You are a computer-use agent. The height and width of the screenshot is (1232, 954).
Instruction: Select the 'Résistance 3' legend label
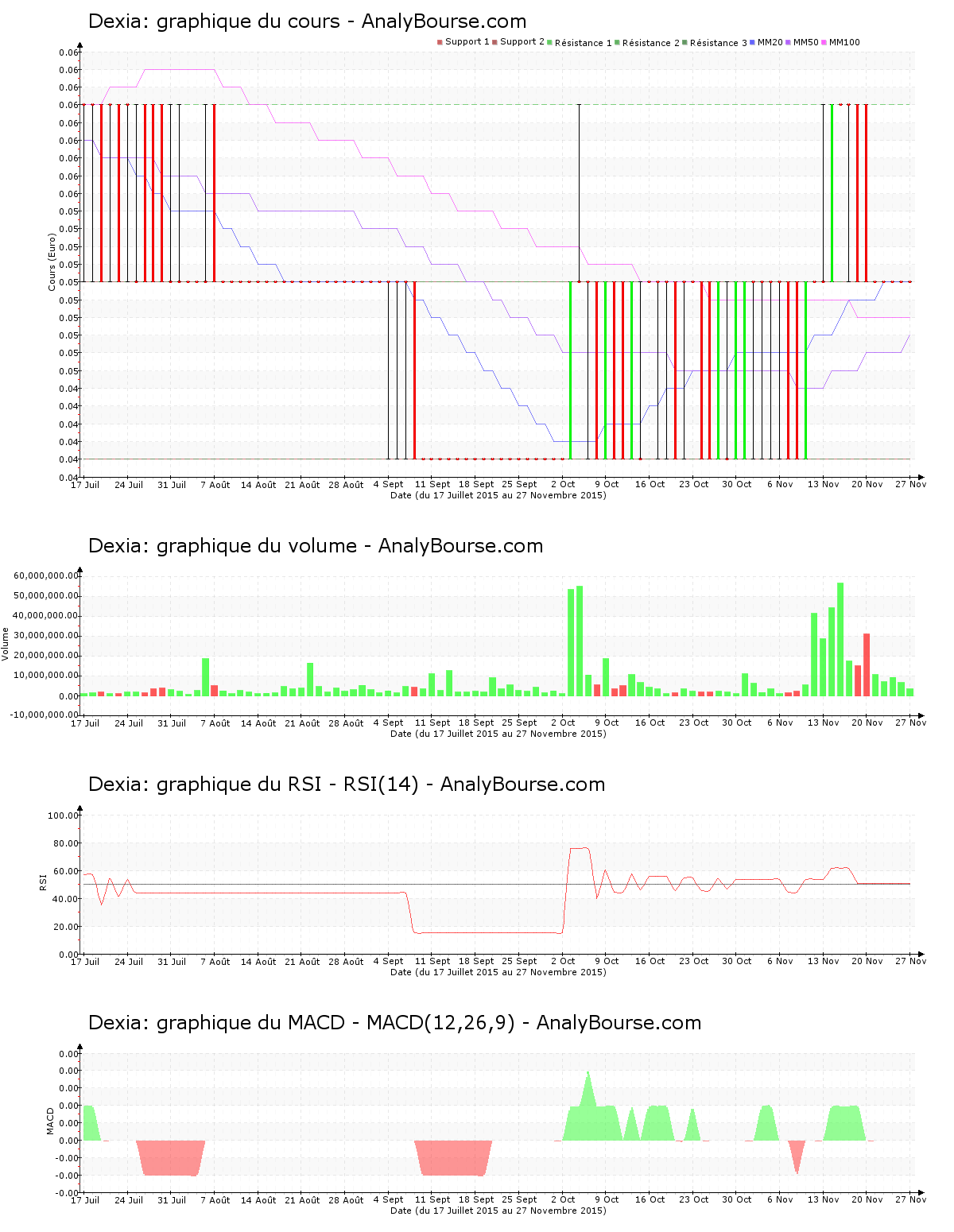719,43
